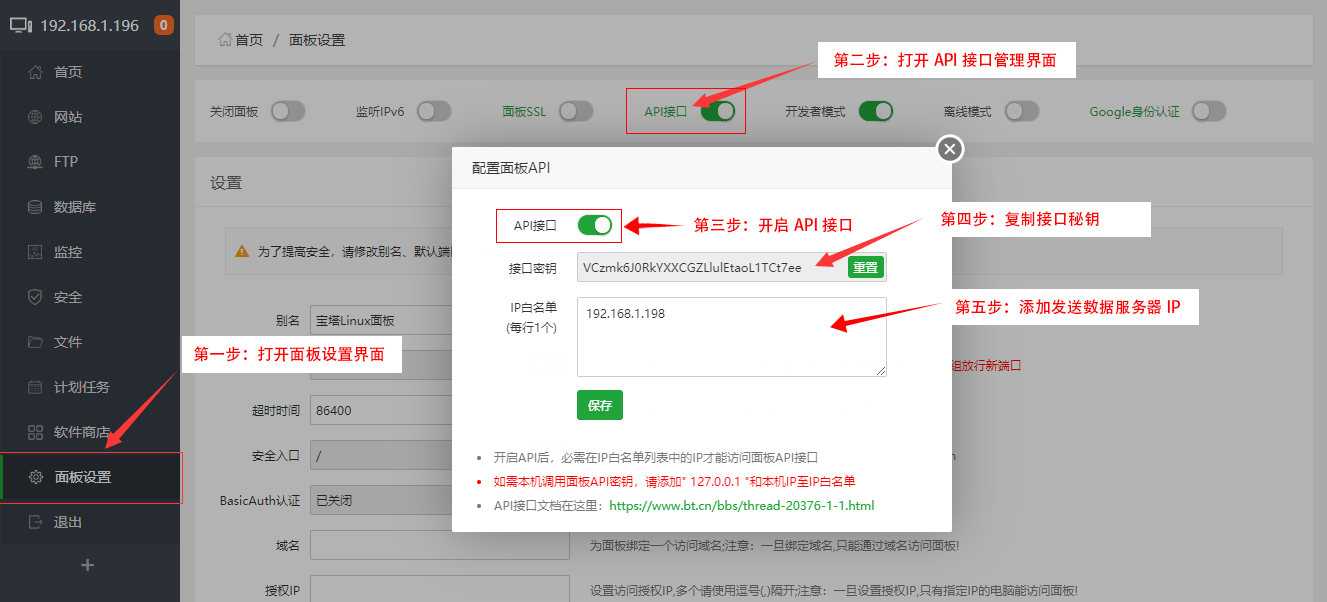Click the gear icon for 面板设置
The image size is (1327, 602).
click(35, 477)
